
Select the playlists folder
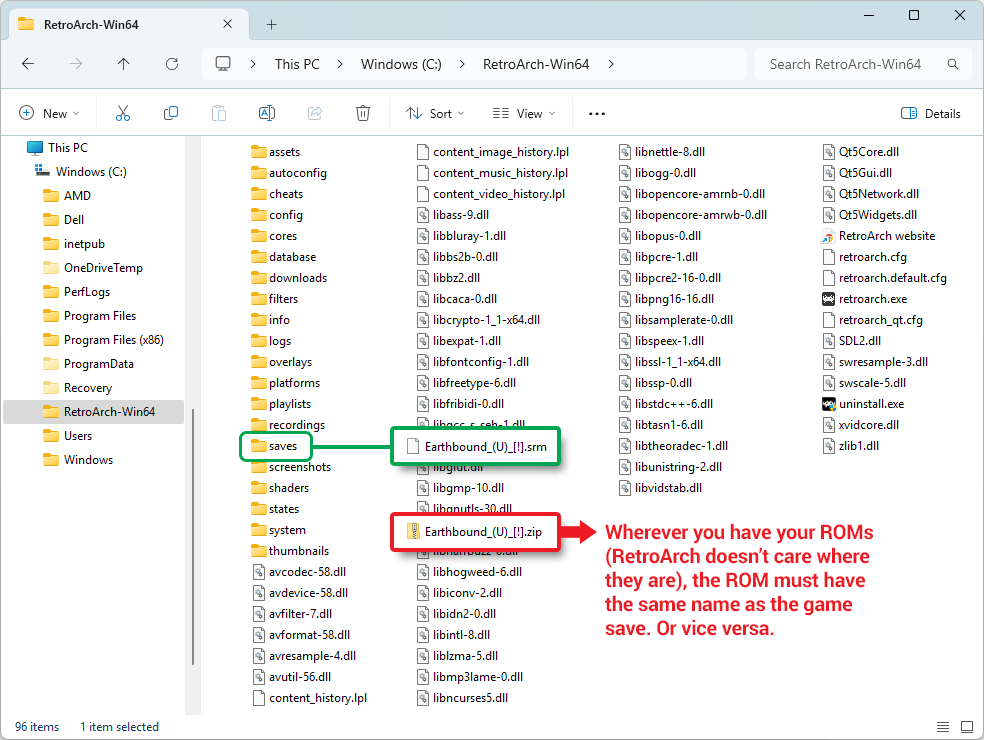(281, 404)
